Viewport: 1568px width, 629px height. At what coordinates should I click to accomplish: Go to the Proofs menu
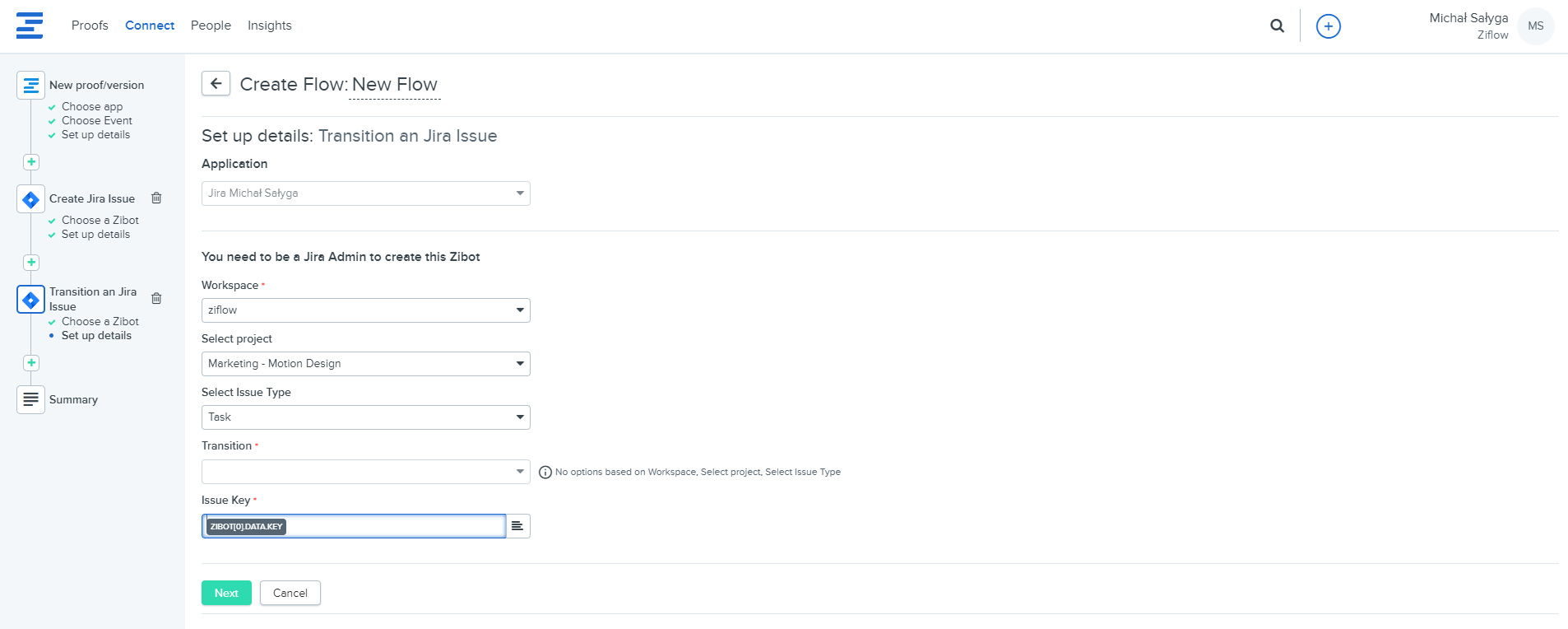coord(90,26)
